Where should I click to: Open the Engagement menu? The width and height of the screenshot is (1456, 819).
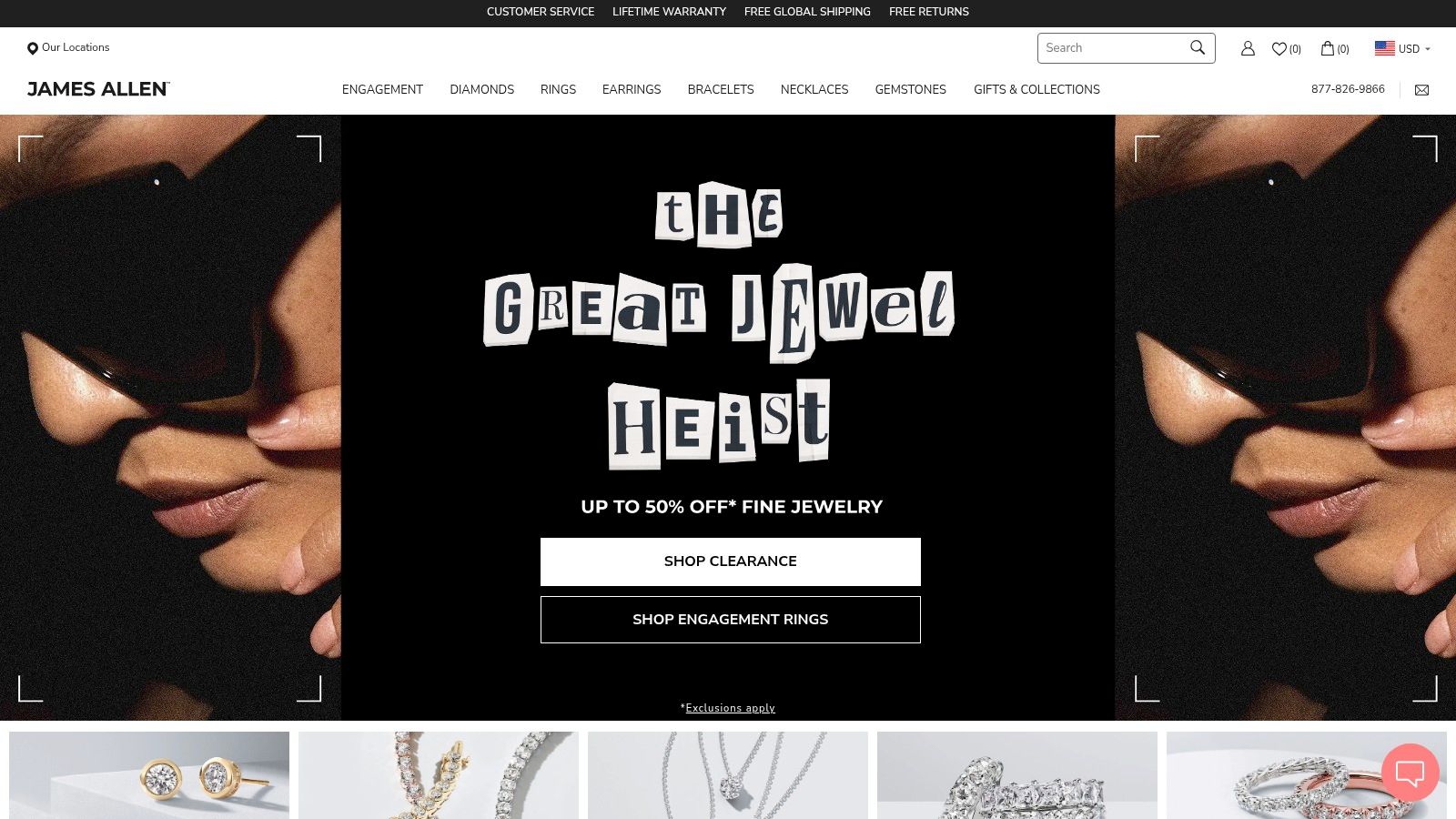point(382,89)
